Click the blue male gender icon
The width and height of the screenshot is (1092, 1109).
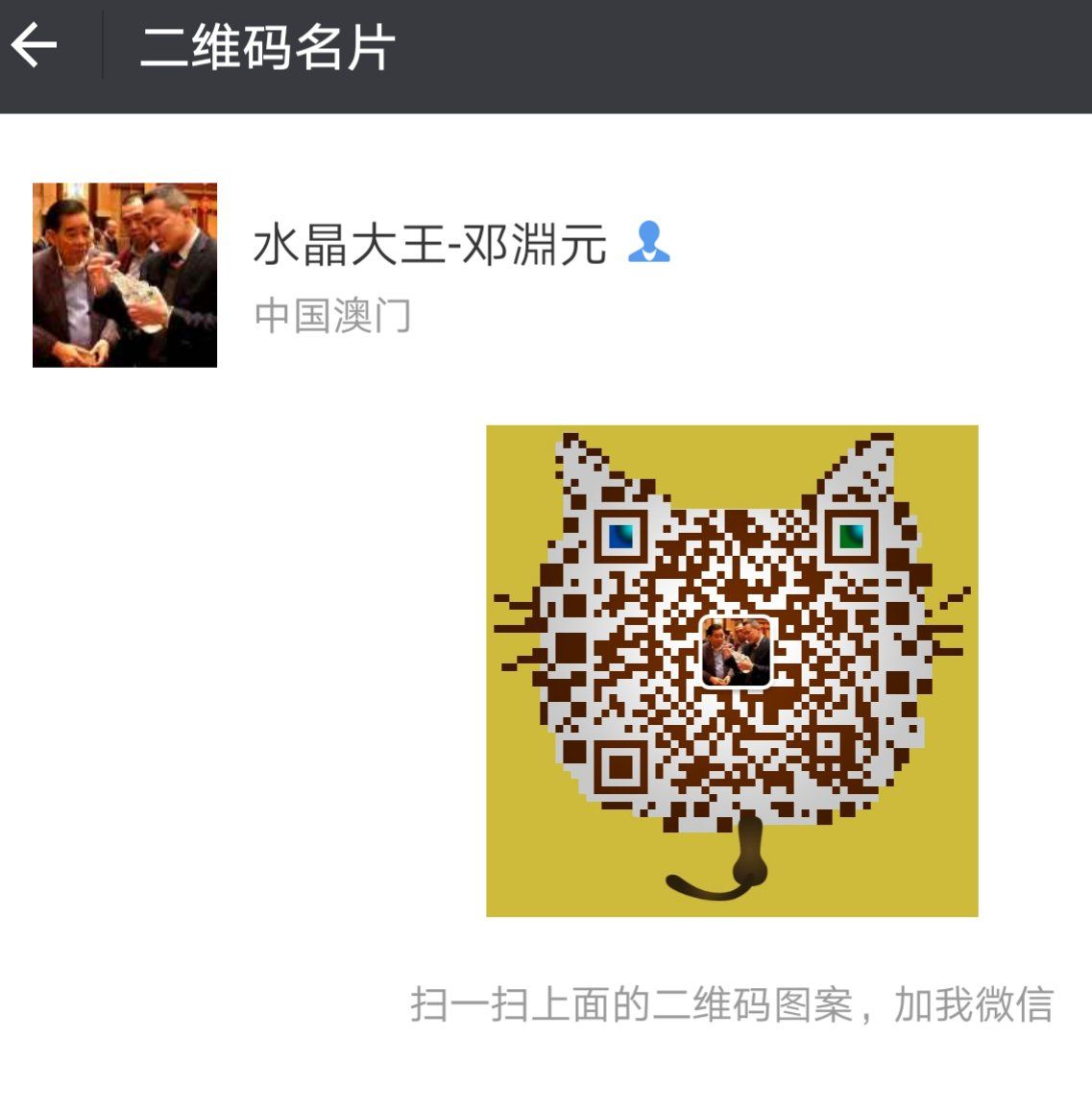click(x=648, y=241)
